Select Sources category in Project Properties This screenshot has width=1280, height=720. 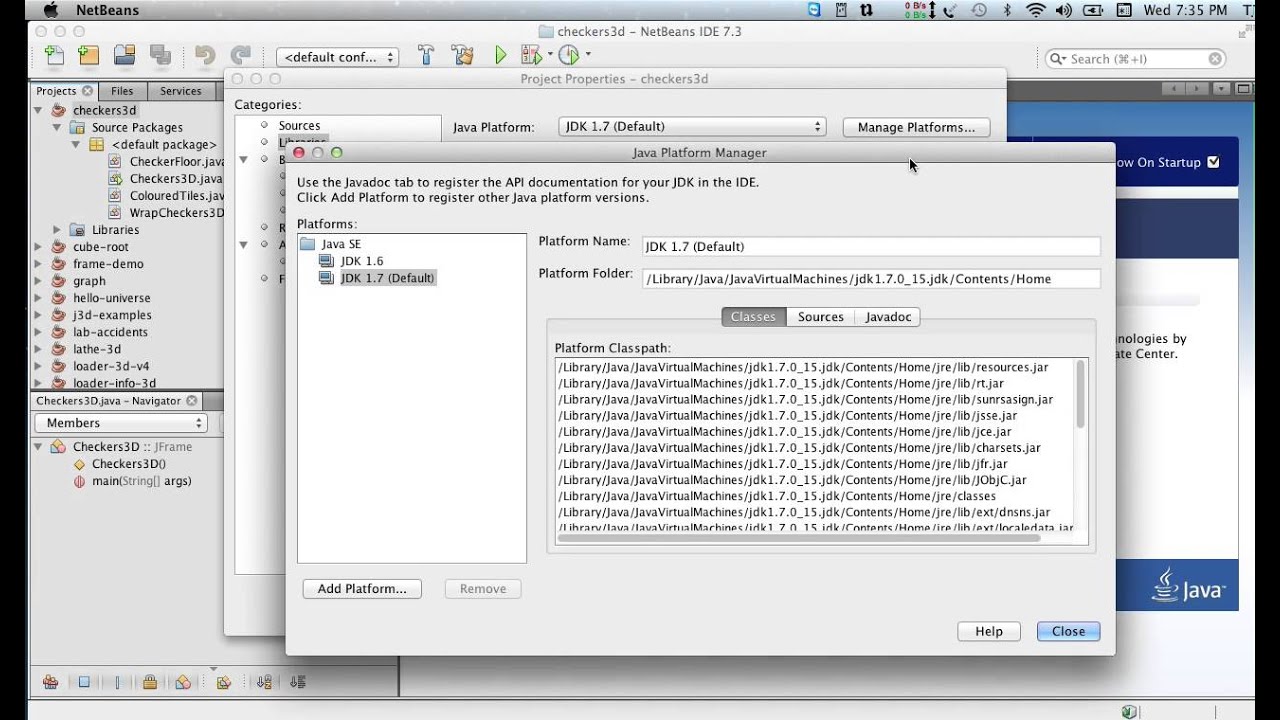click(299, 125)
